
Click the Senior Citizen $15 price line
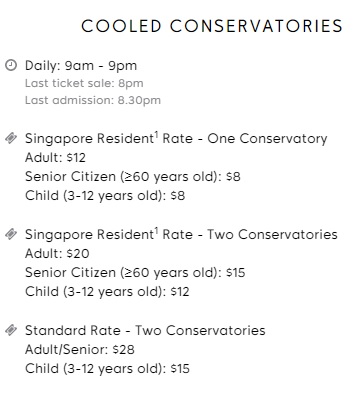click(x=135, y=273)
